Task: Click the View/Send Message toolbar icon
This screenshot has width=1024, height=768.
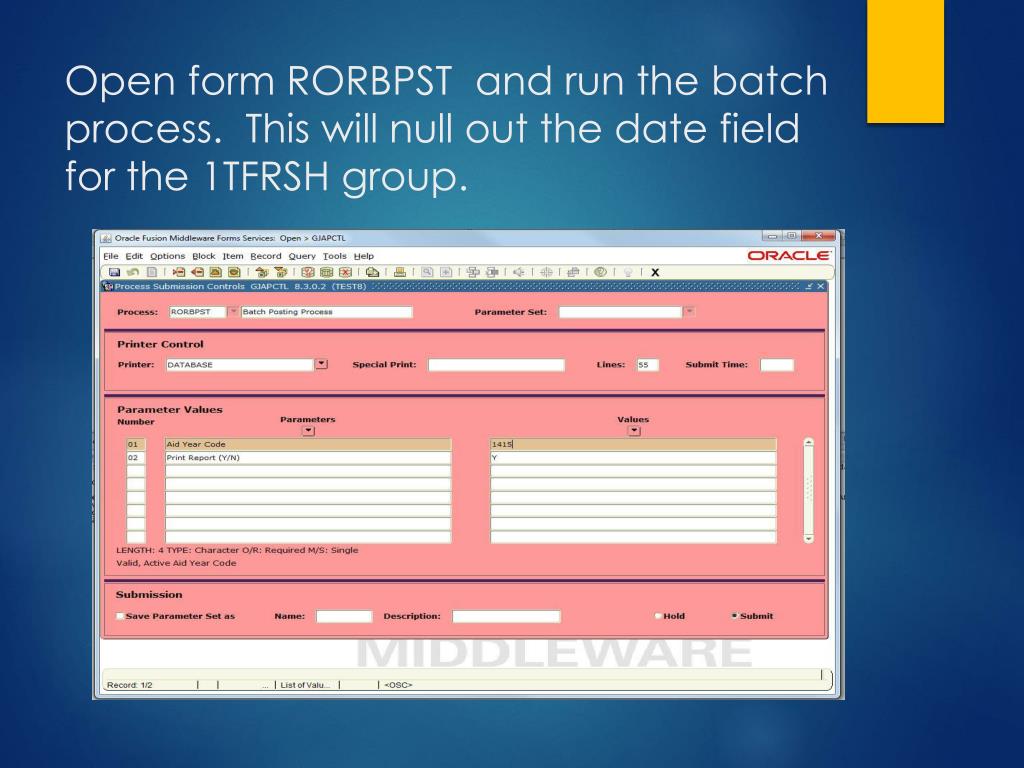Action: tap(373, 272)
